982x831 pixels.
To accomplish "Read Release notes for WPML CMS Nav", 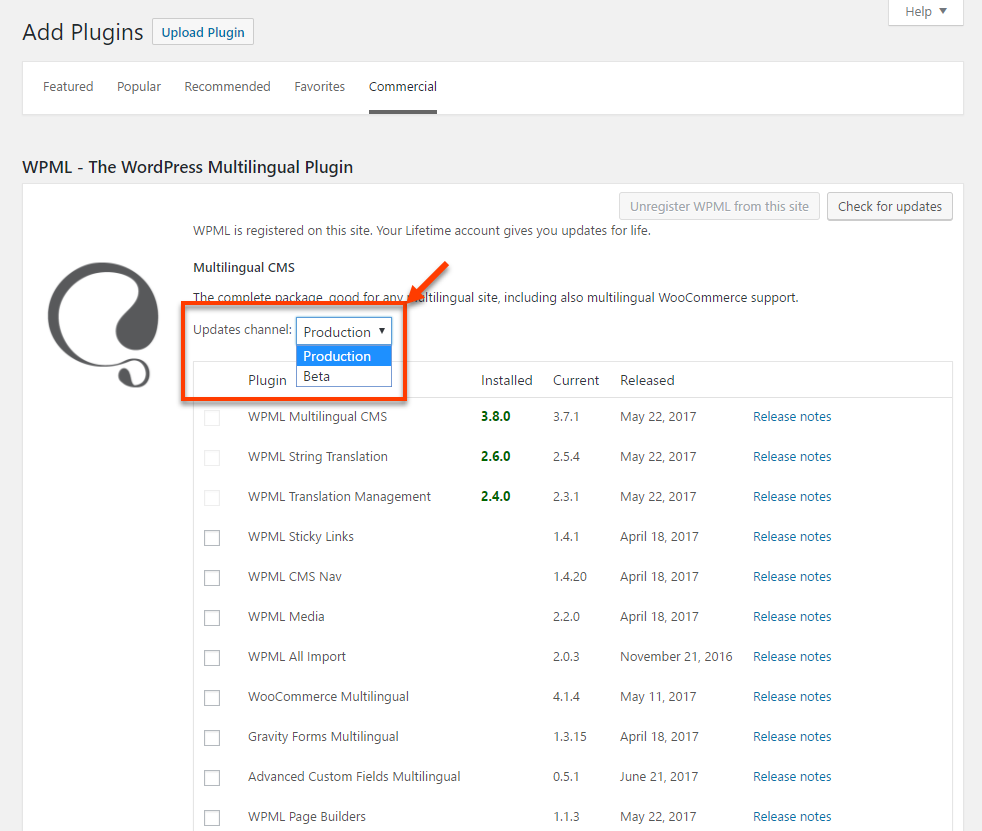I will coord(792,577).
